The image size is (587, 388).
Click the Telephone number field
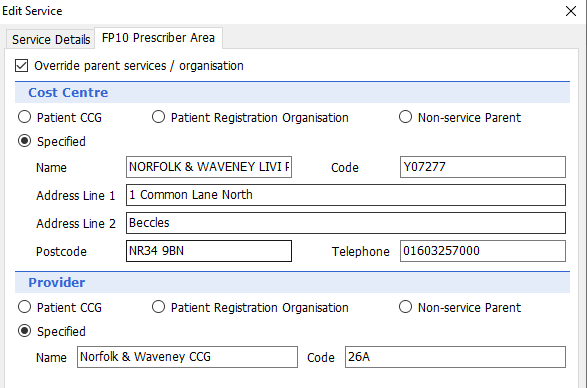(483, 251)
